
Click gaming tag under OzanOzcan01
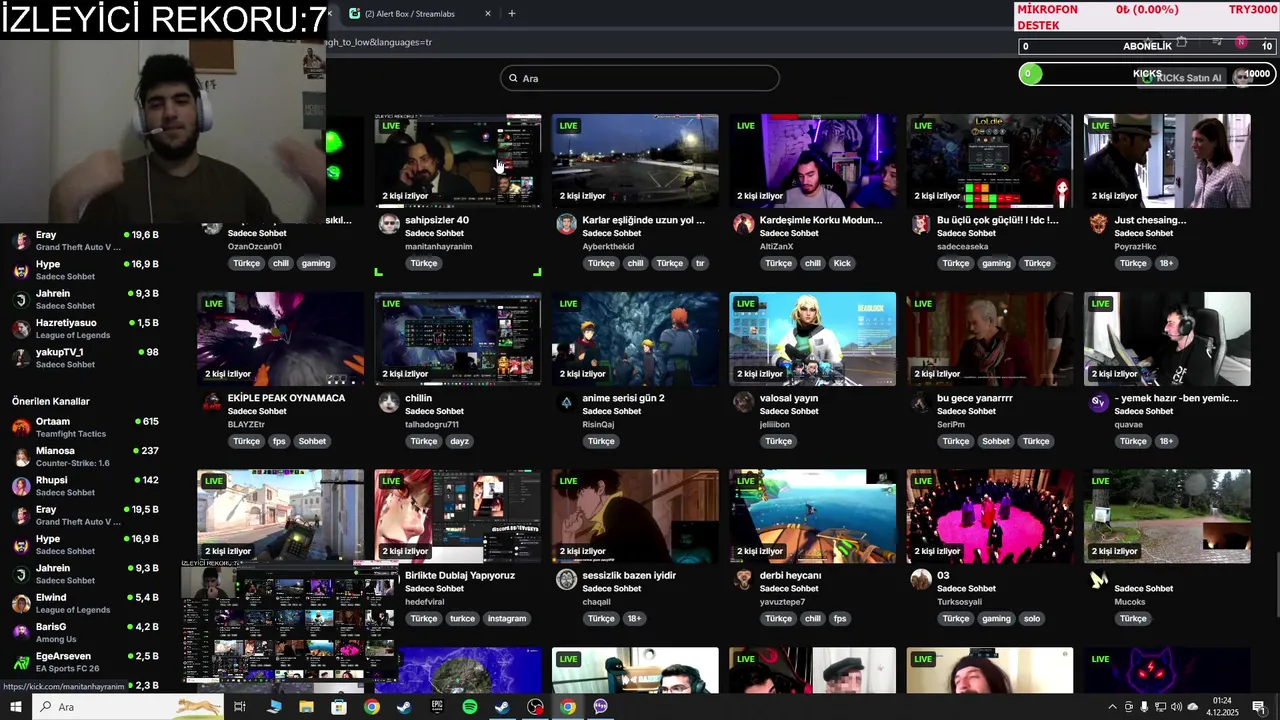point(316,263)
